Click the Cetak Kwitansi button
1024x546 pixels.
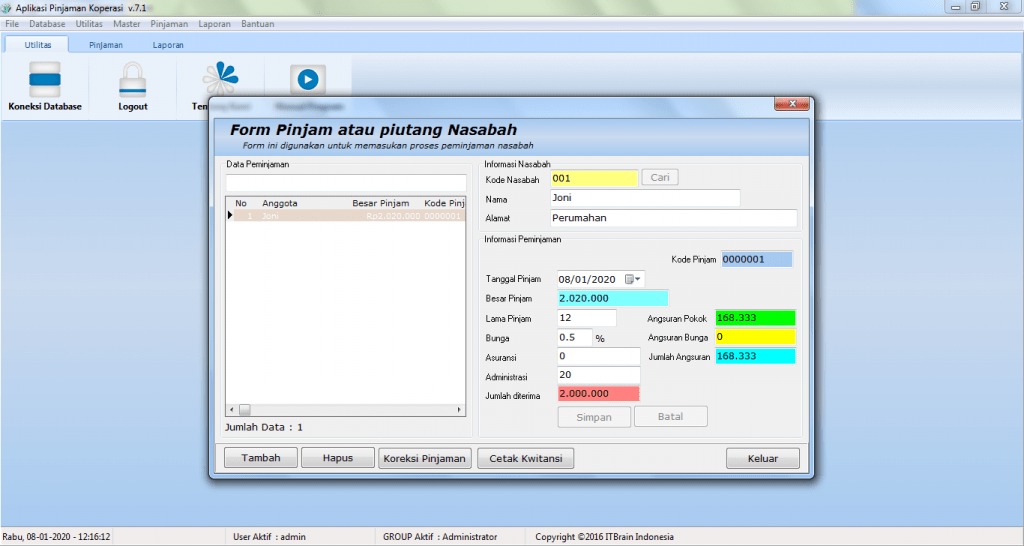pos(526,458)
